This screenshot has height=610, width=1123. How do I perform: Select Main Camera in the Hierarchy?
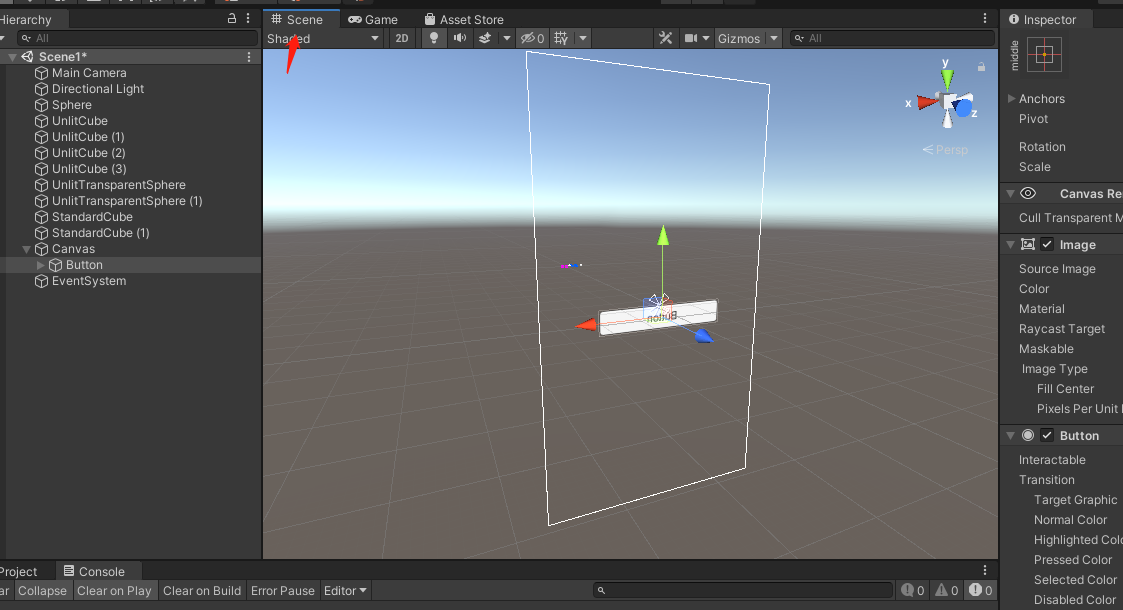pyautogui.click(x=89, y=73)
